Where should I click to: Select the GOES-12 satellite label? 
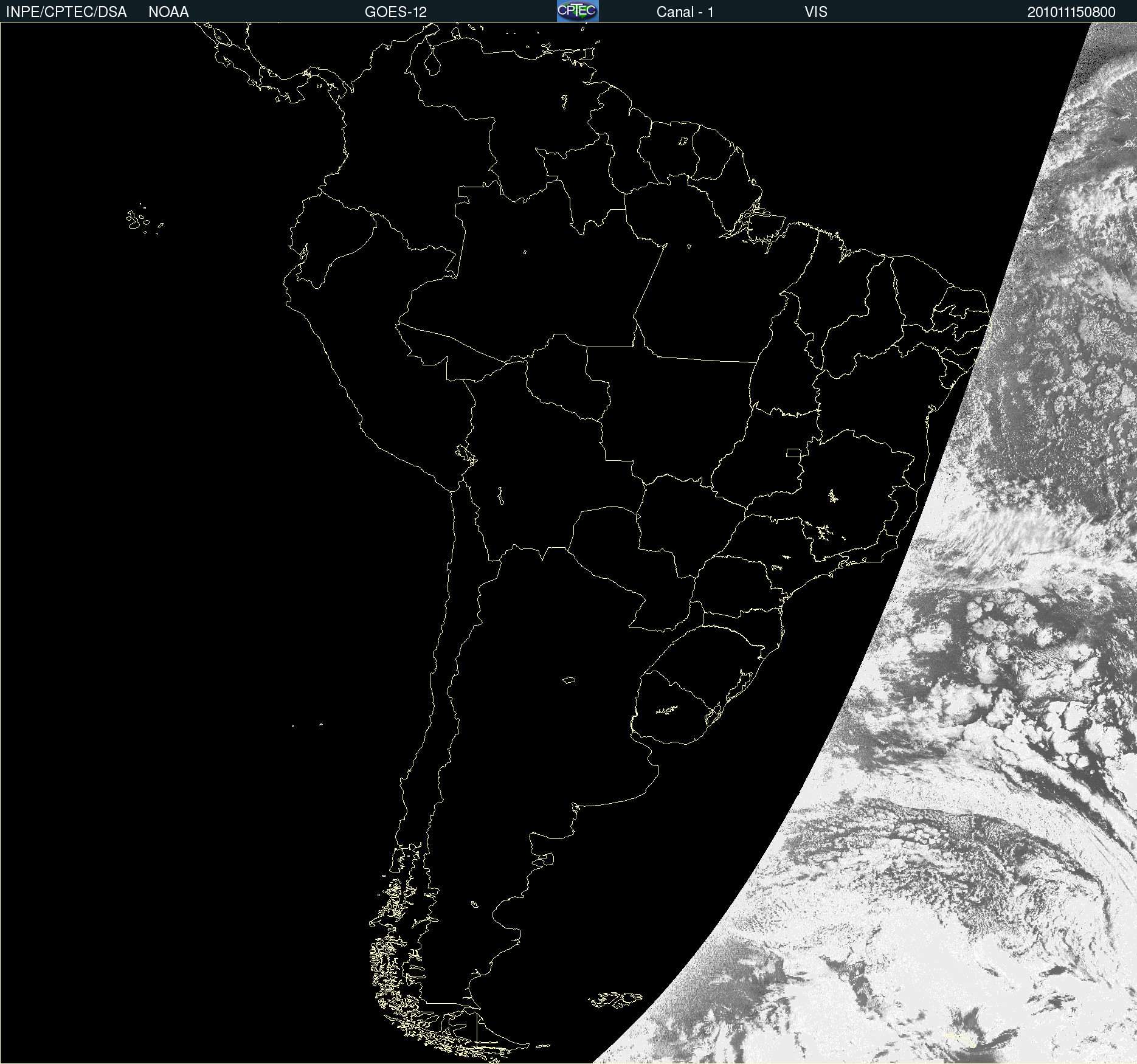pyautogui.click(x=395, y=12)
